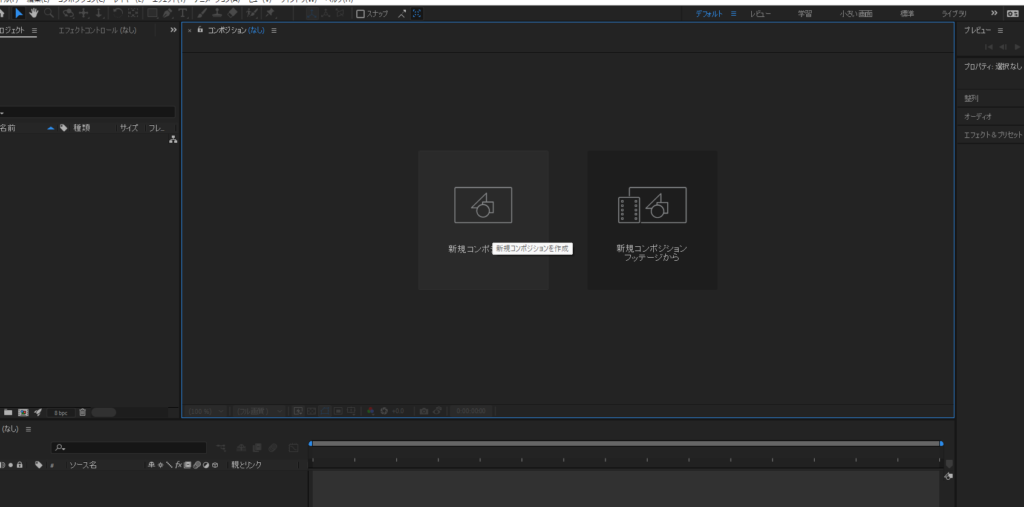Viewport: 1024px width, 507px height.
Task: Toggle the timeline lock column switch
Action: coord(20,465)
